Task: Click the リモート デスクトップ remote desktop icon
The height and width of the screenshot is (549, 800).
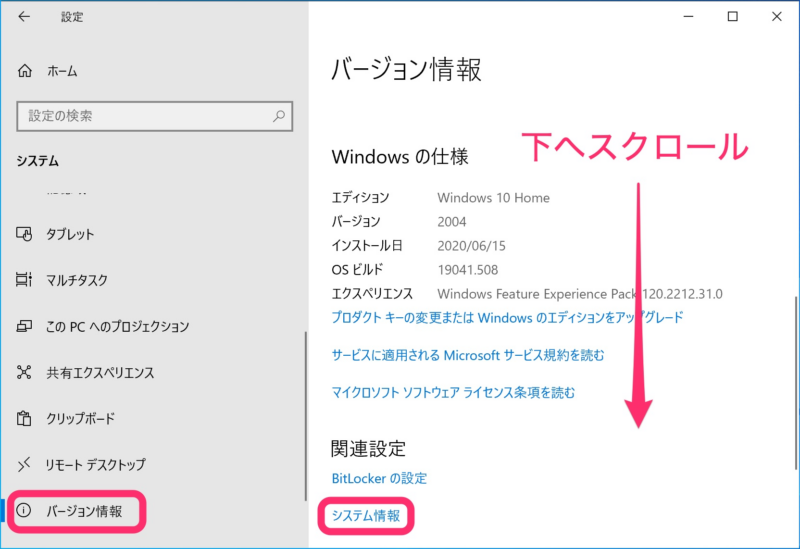Action: [24, 464]
